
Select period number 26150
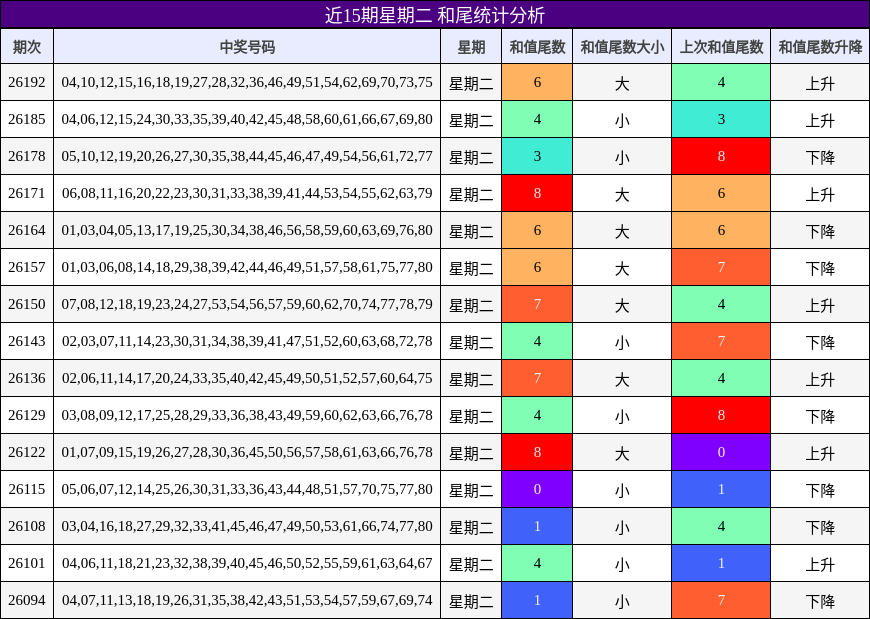tap(27, 304)
